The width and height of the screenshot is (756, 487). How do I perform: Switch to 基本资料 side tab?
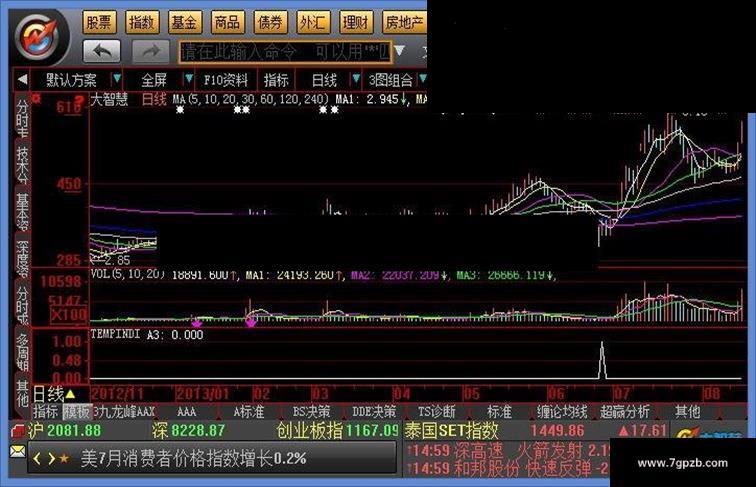coord(22,211)
